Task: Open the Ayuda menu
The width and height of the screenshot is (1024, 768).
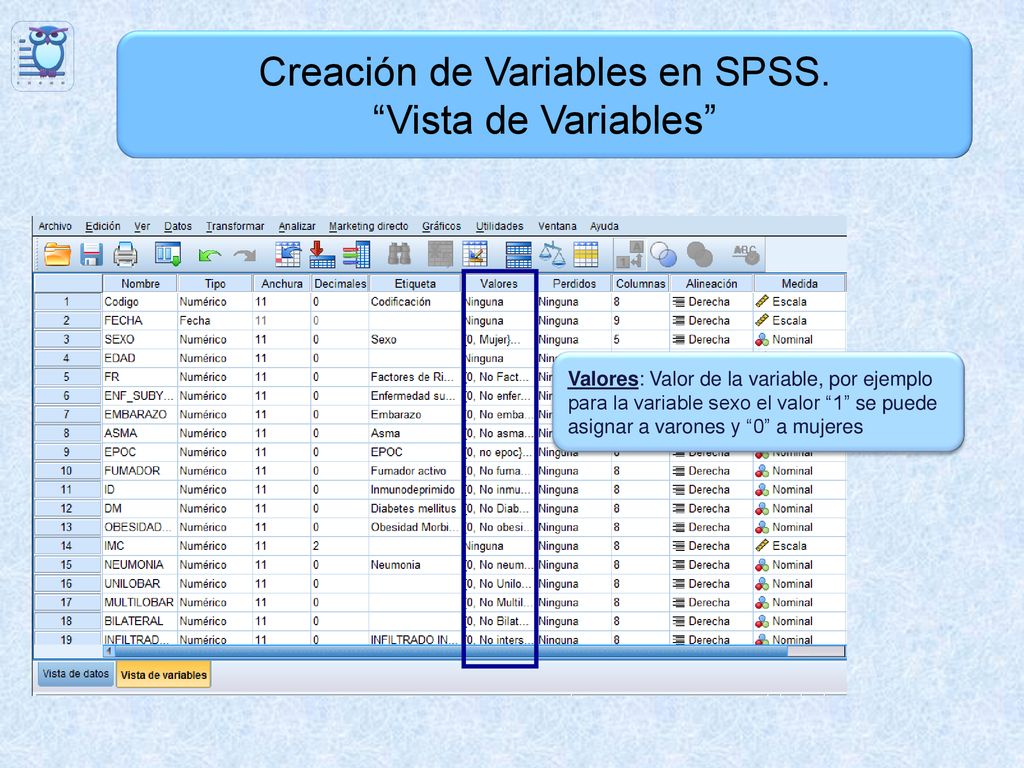Action: click(604, 226)
